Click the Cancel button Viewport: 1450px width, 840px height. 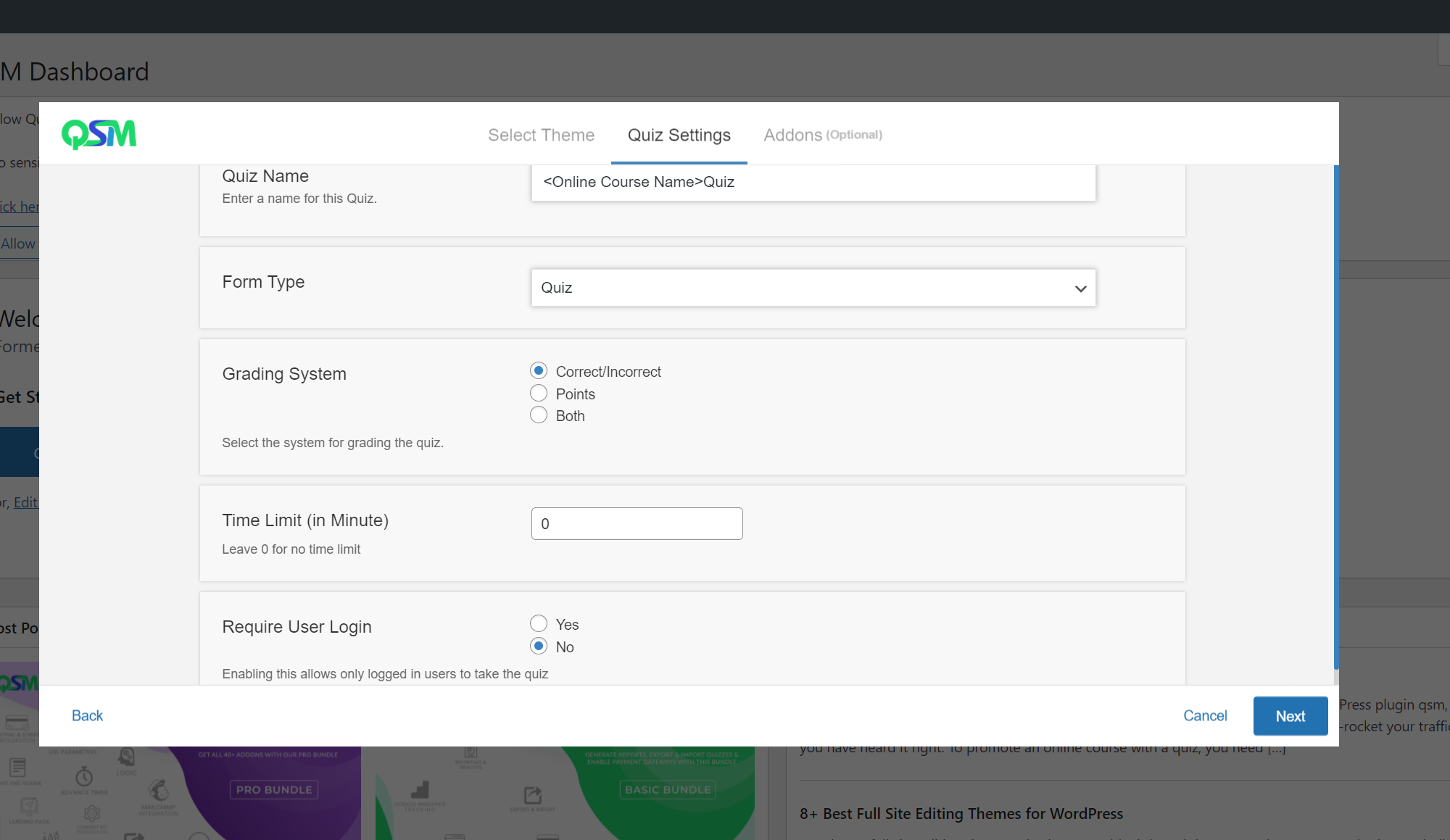(x=1205, y=715)
